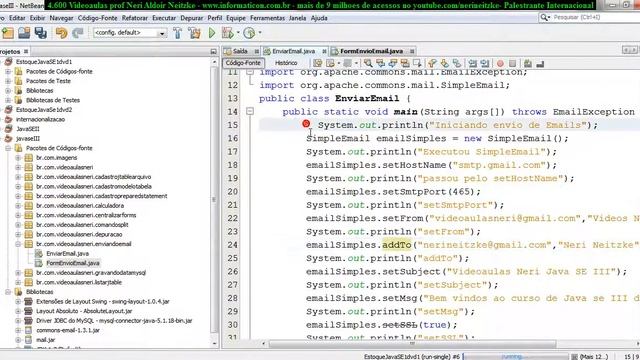
Task: Click the Mais 12 status bar link
Action: click(x=594, y=357)
